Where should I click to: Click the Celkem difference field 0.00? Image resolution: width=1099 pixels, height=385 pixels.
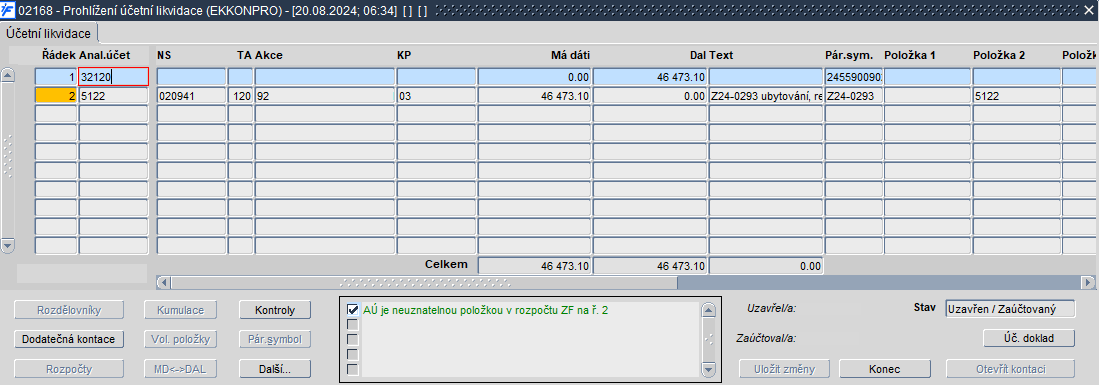[765, 266]
